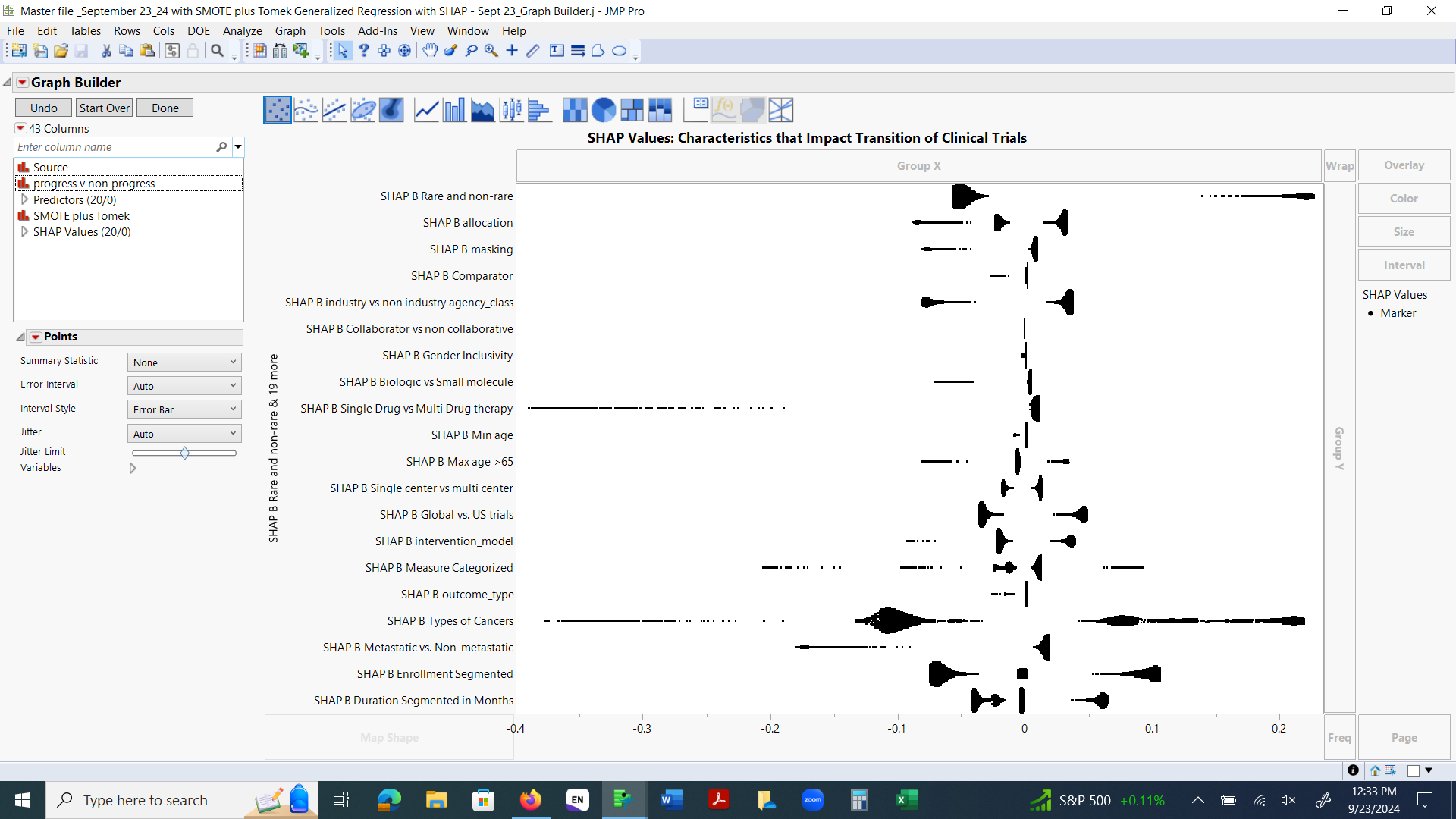1456x819 pixels.
Task: Open the Error Interval dropdown
Action: (x=184, y=385)
